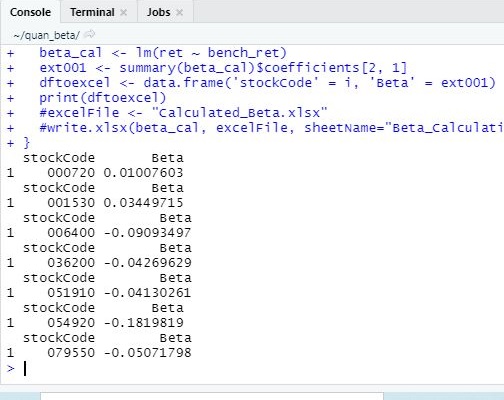The width and height of the screenshot is (504, 400).
Task: Click Beta value 0.01007603
Action: [143, 173]
